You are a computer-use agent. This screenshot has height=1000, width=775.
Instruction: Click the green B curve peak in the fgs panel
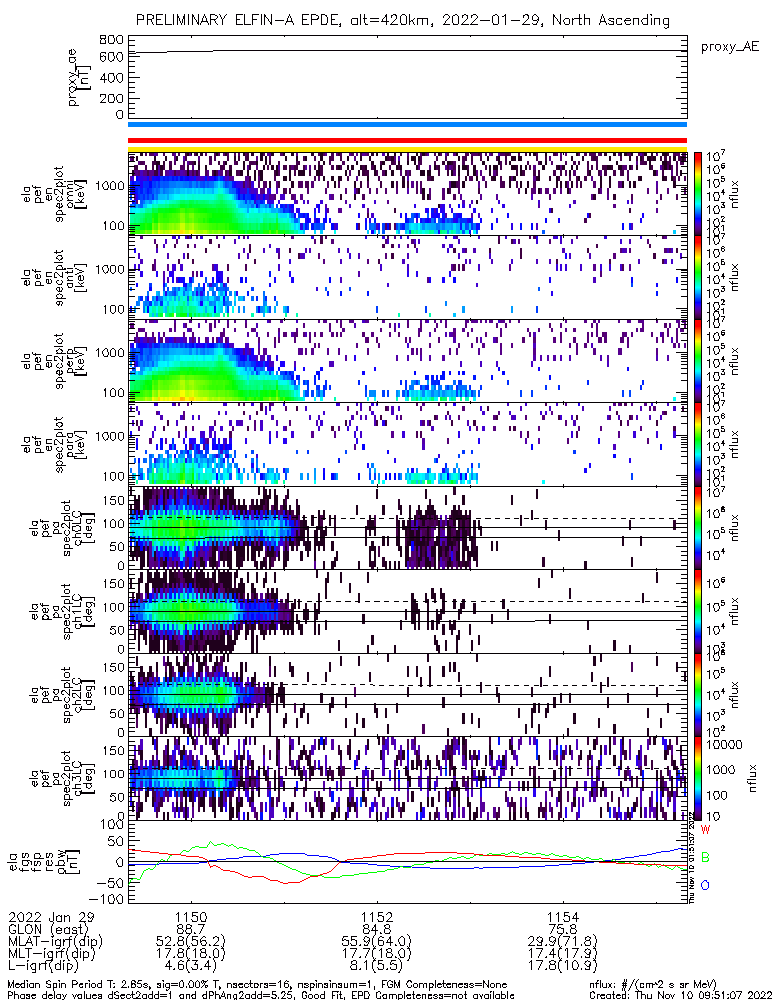(x=213, y=842)
